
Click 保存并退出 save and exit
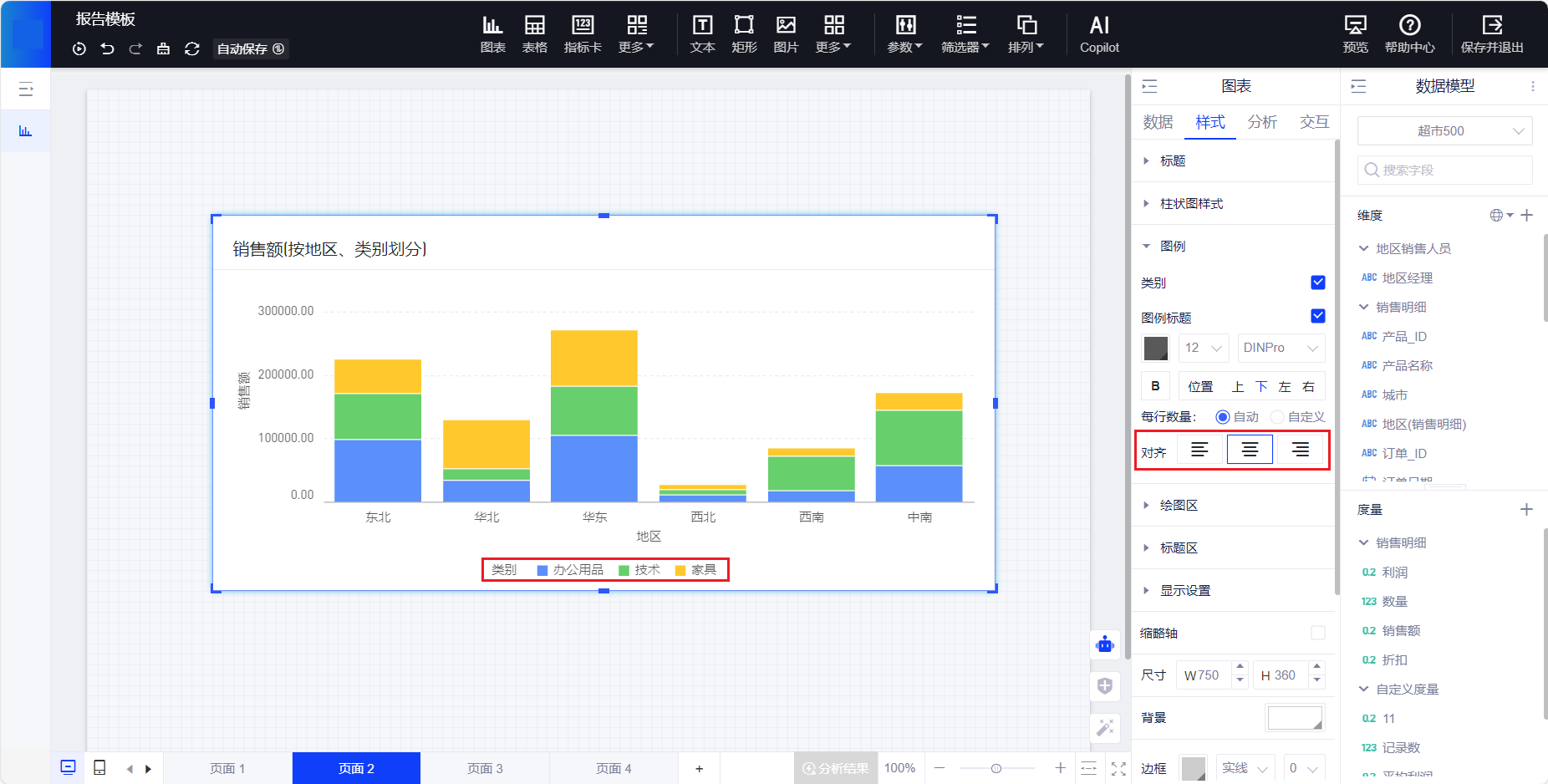point(1491,33)
